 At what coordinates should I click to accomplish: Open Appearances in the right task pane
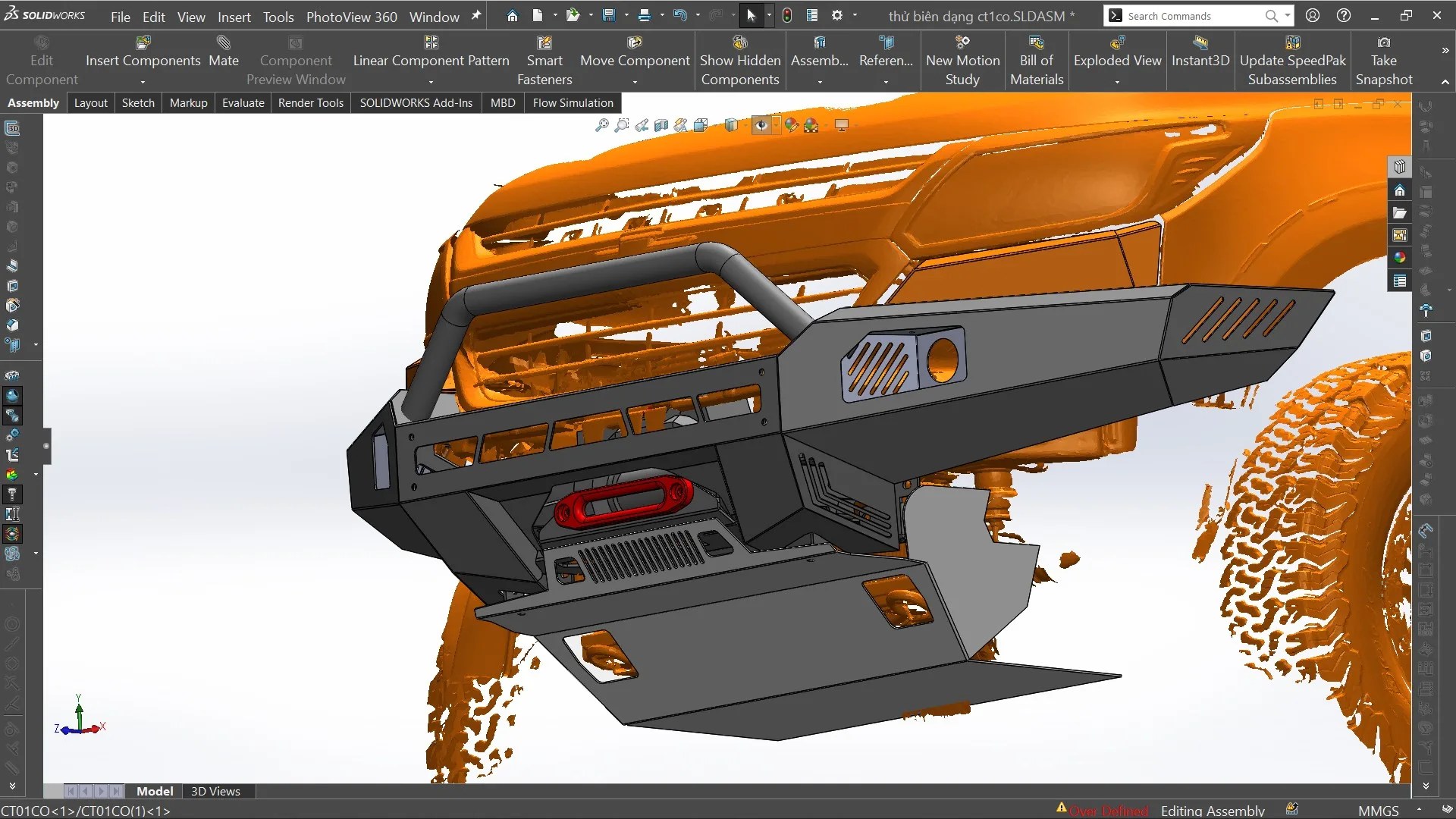(x=1400, y=258)
